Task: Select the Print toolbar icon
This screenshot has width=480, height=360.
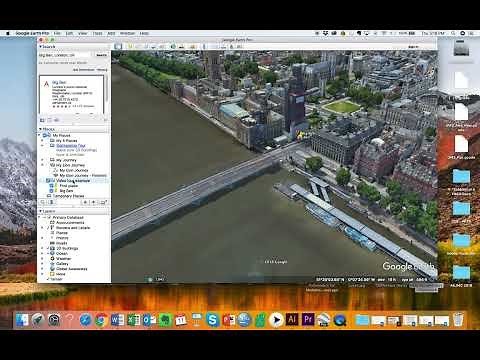Action: [224, 46]
